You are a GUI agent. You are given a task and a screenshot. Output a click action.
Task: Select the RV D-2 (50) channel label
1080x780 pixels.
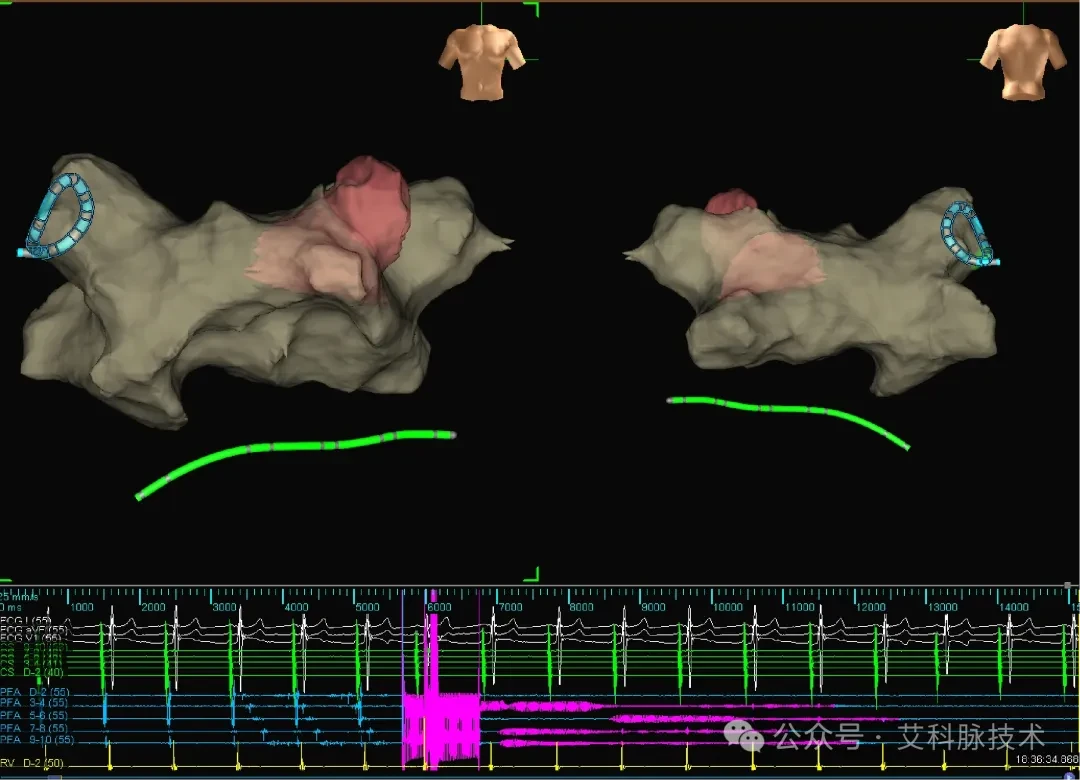click(x=32, y=763)
